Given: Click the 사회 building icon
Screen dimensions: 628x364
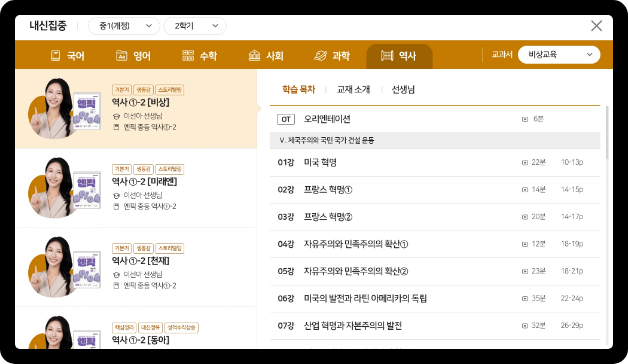Looking at the screenshot, I should click(254, 55).
